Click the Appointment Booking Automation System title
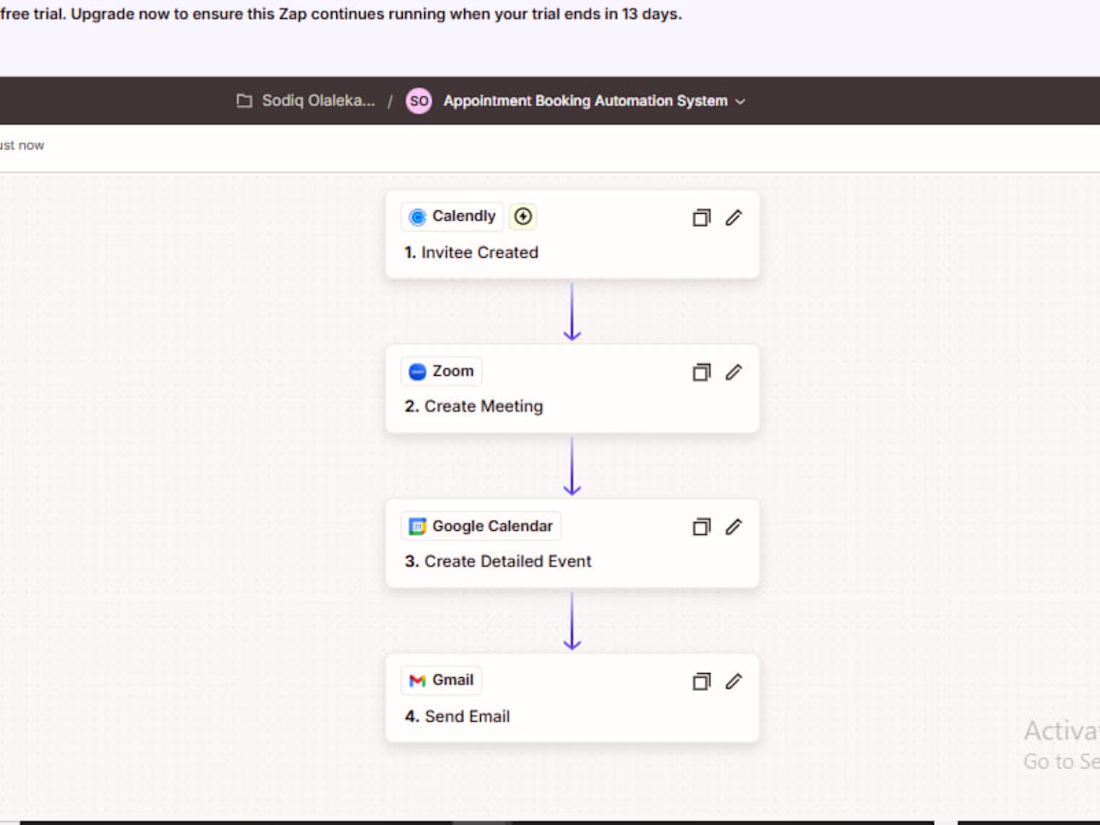Screen dimensions: 1100x825 coord(585,101)
